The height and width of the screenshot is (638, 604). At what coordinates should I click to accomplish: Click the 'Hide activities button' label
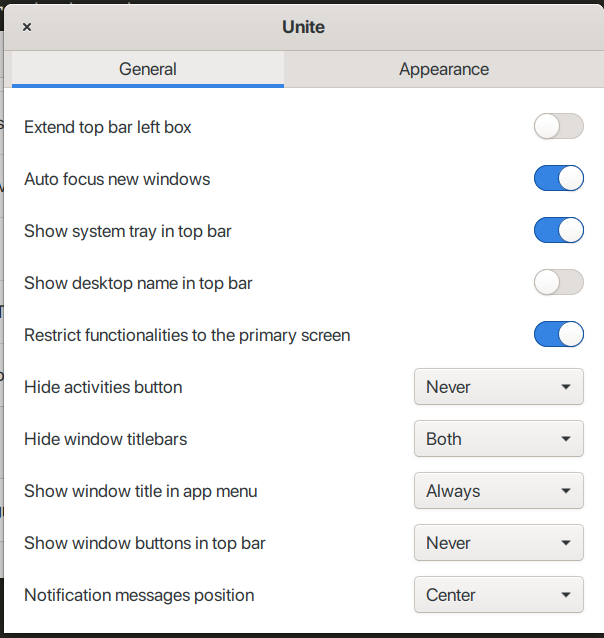pyautogui.click(x=103, y=387)
